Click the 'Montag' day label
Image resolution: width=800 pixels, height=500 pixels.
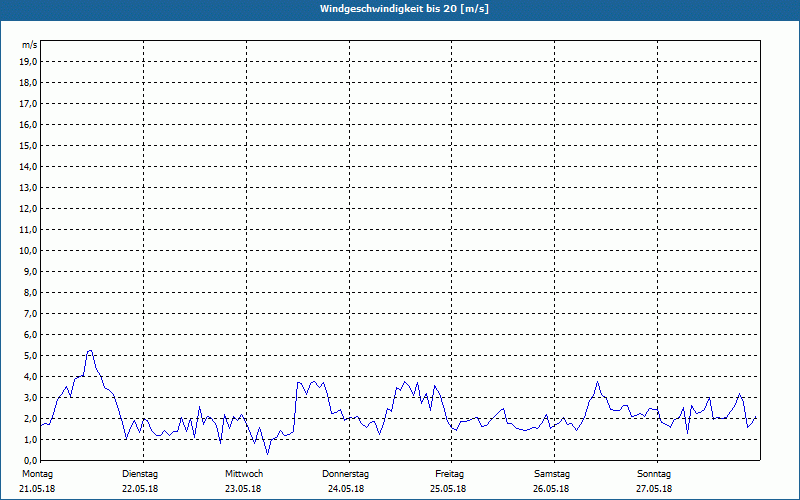[x=37, y=474]
